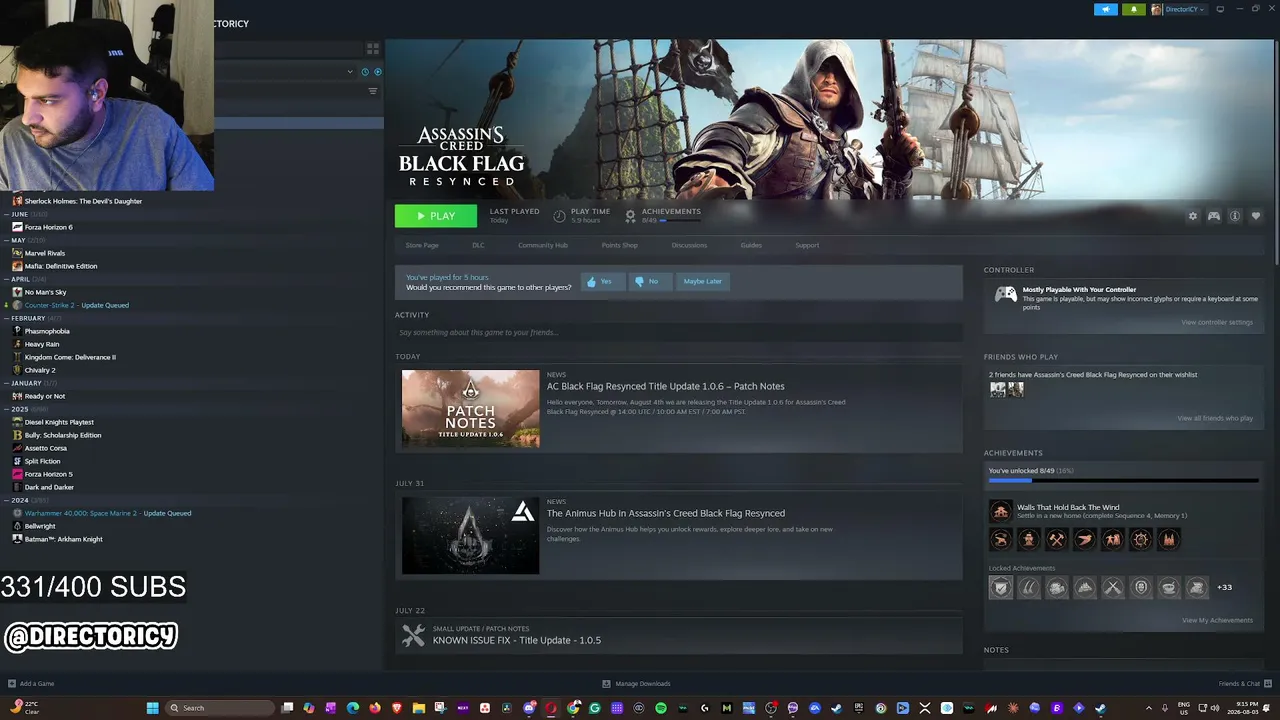
Task: Select Kingdom Come: Deliverance II
Action: pos(69,357)
